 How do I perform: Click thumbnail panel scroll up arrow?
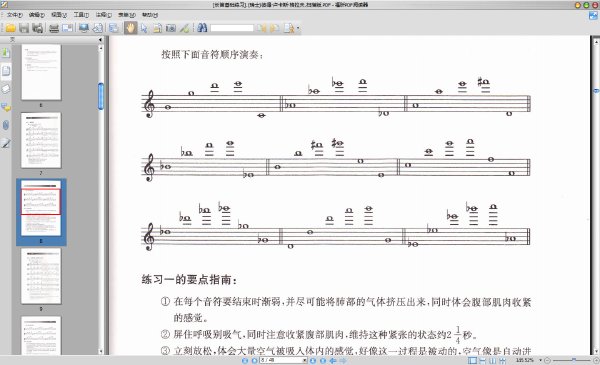pos(101,48)
